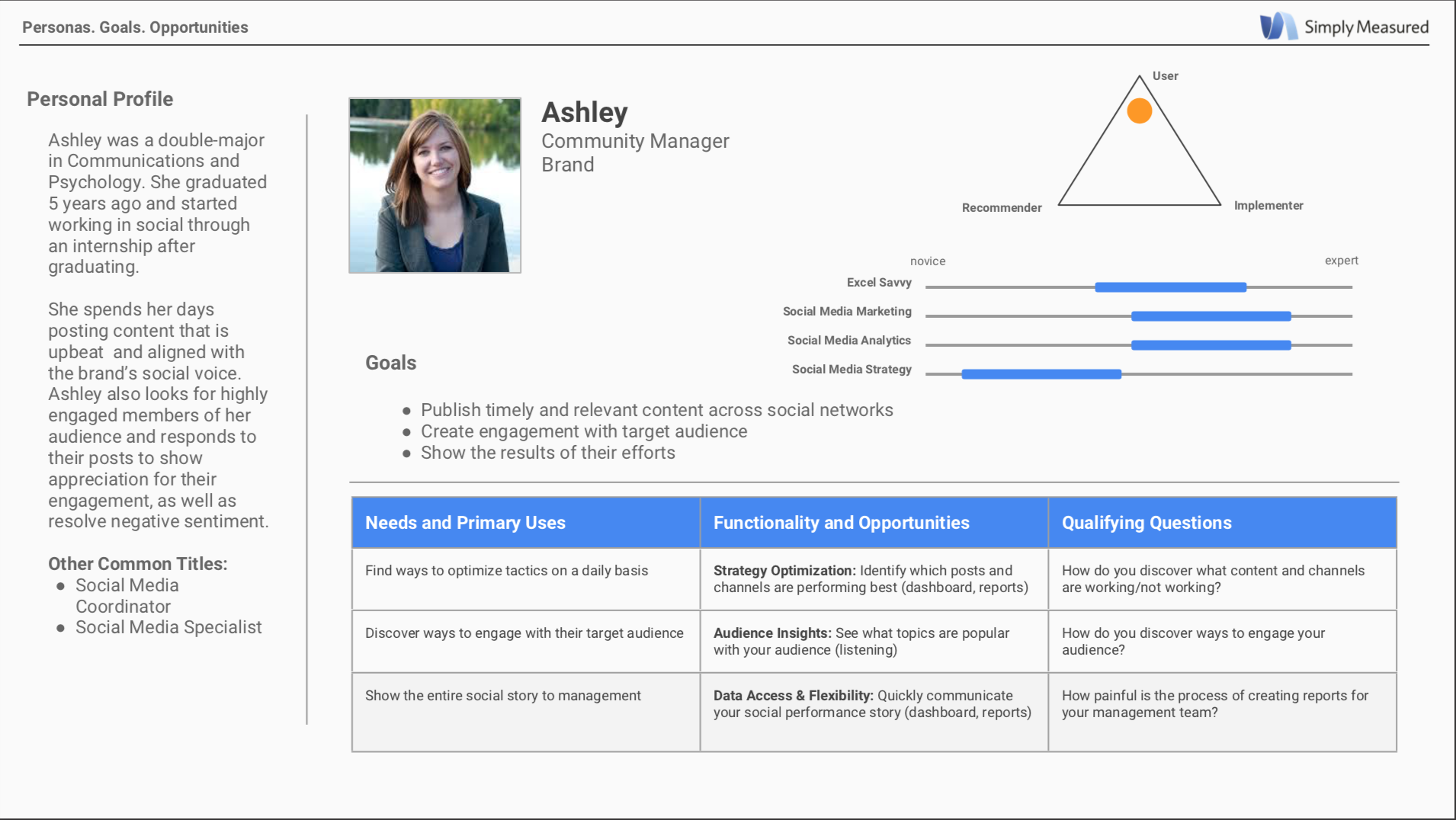Click the novice scale label
1456x820 pixels.
tap(928, 261)
